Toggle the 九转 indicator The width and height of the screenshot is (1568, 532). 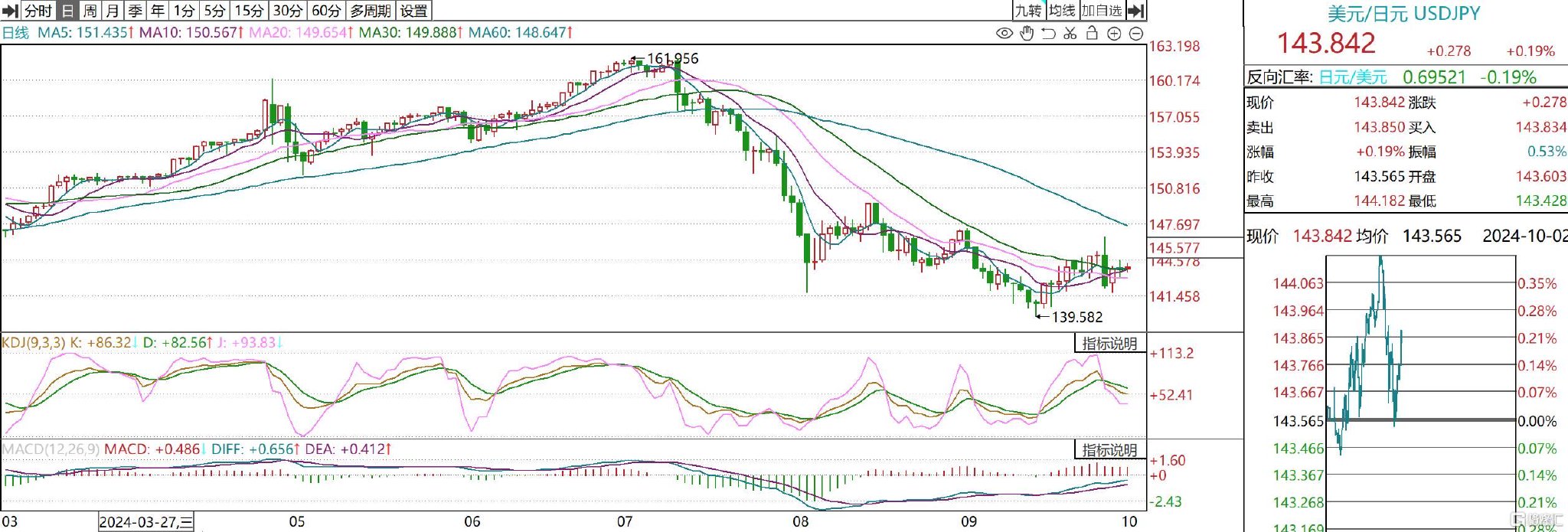coord(1028,11)
